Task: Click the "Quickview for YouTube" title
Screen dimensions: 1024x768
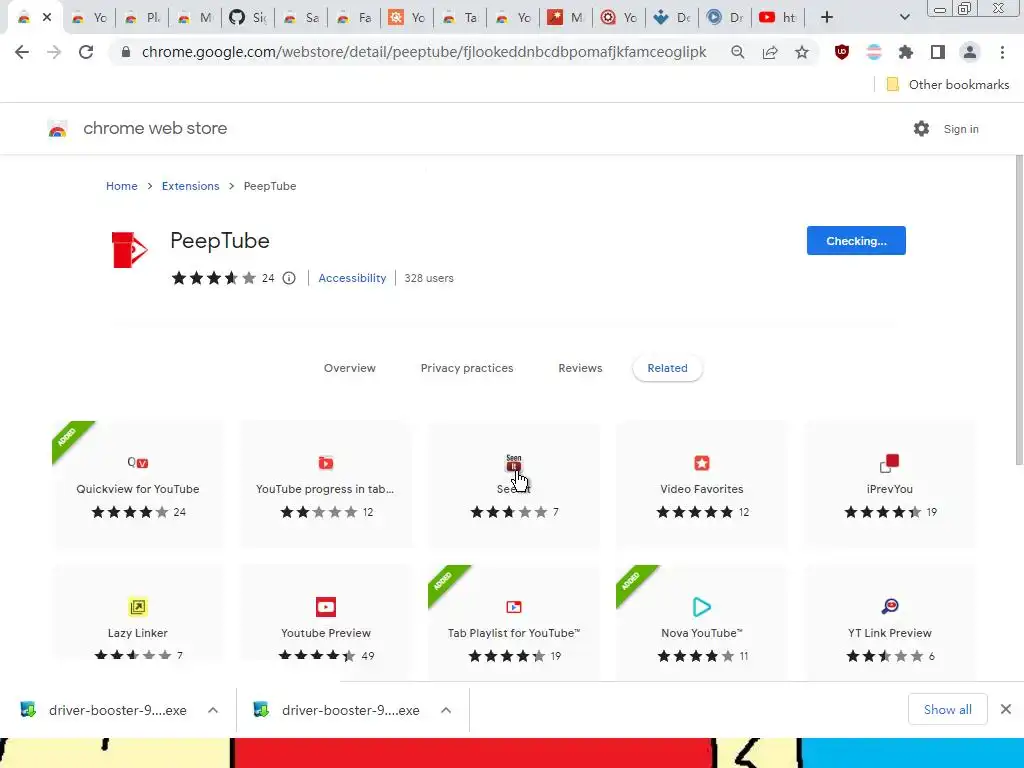Action: 138,489
